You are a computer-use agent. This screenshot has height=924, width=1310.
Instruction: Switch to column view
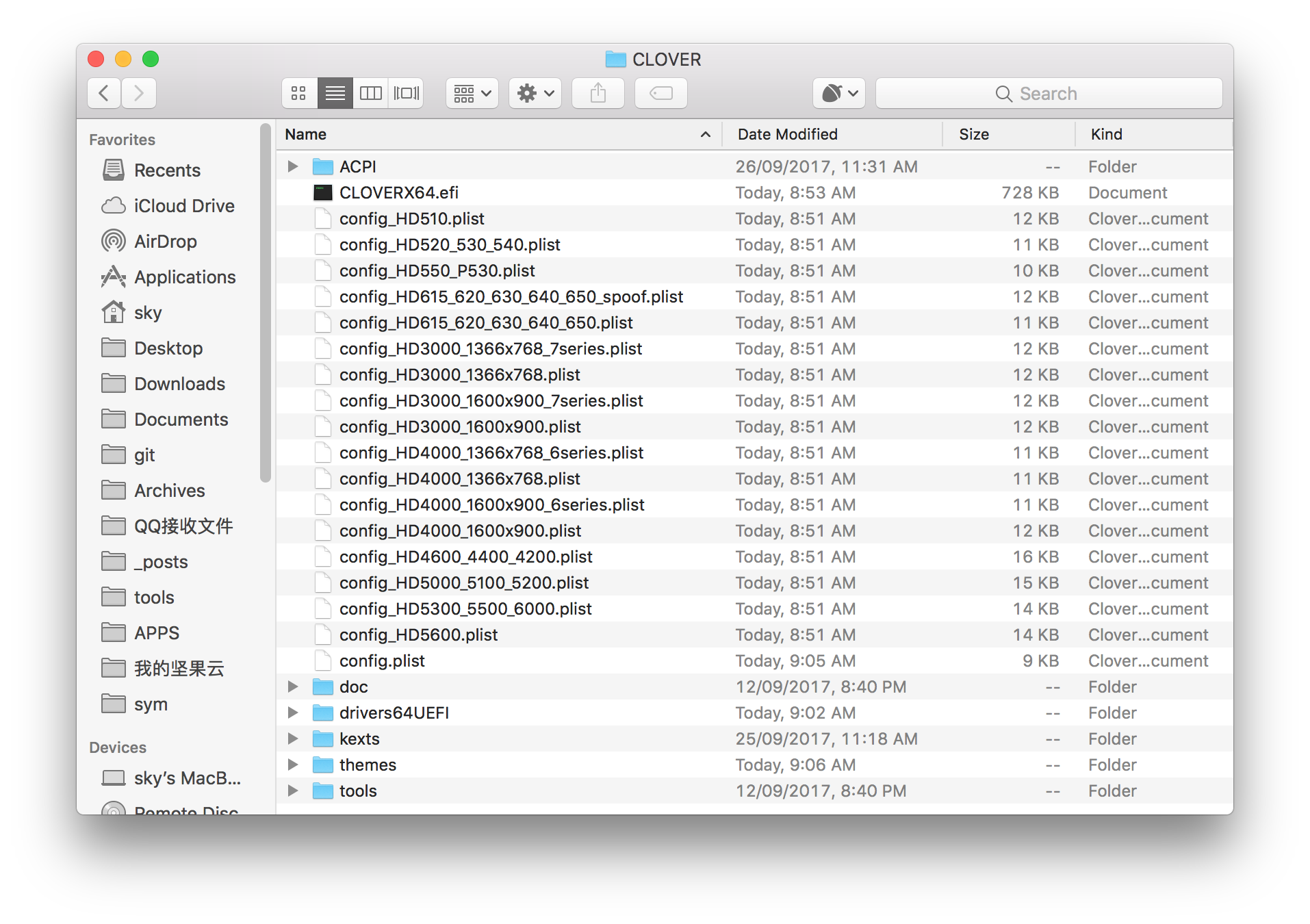(370, 93)
